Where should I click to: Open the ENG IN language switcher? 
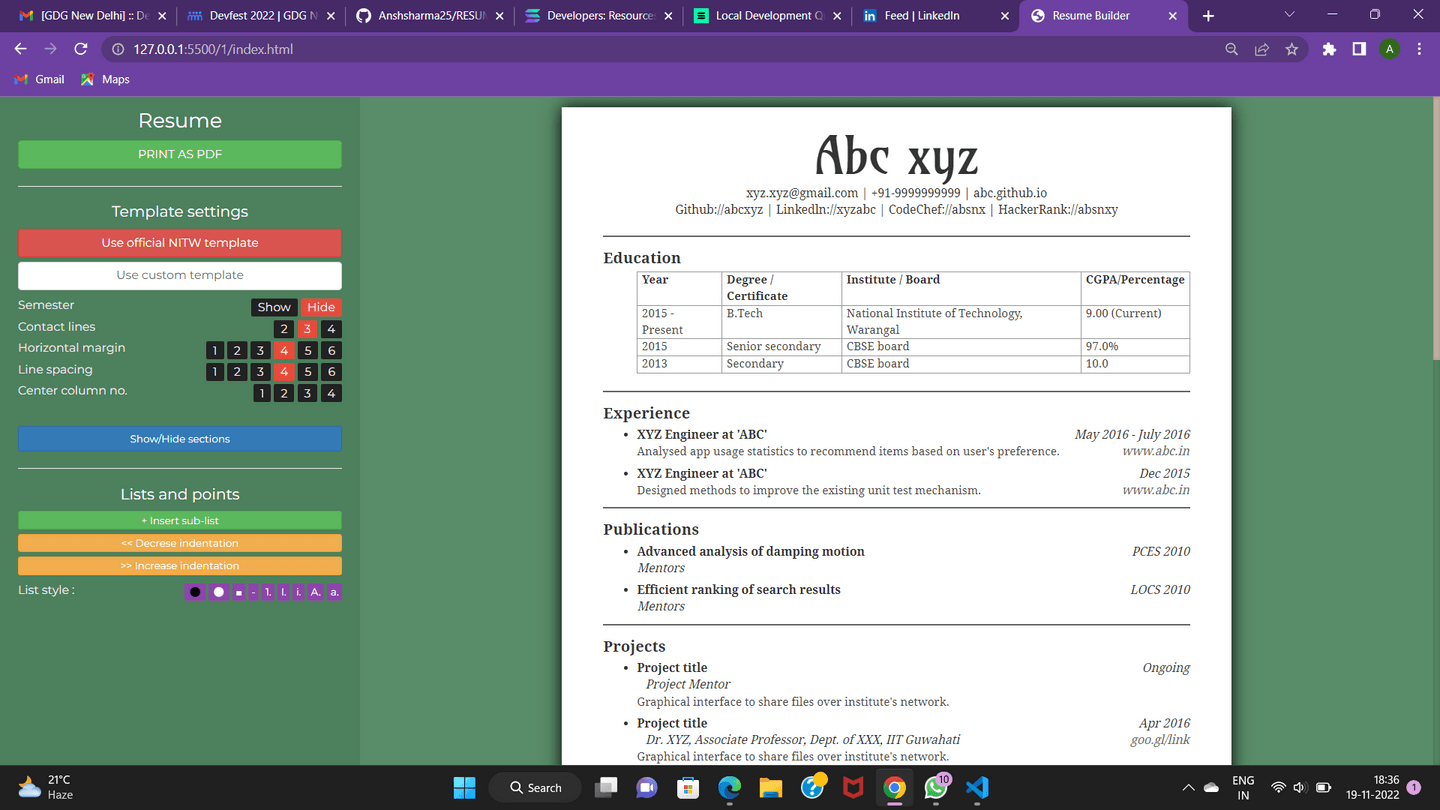[x=1243, y=788]
